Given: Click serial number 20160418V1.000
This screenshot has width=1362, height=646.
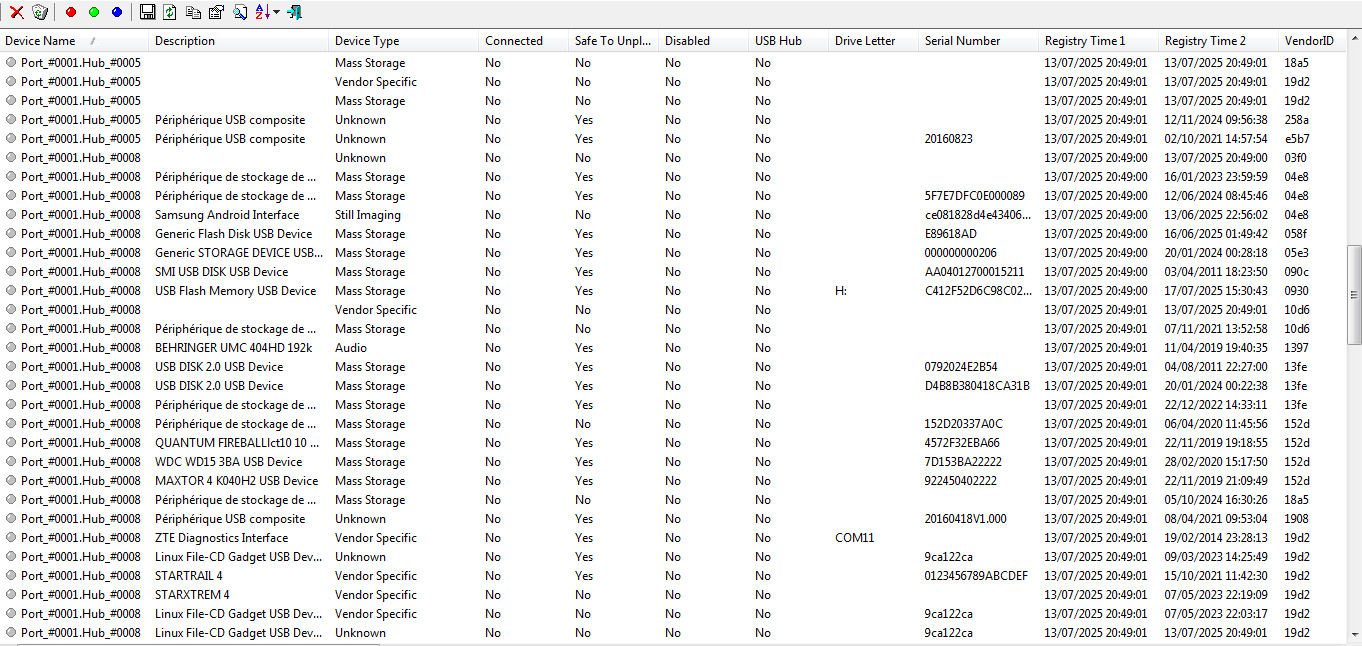Looking at the screenshot, I should coord(966,519).
